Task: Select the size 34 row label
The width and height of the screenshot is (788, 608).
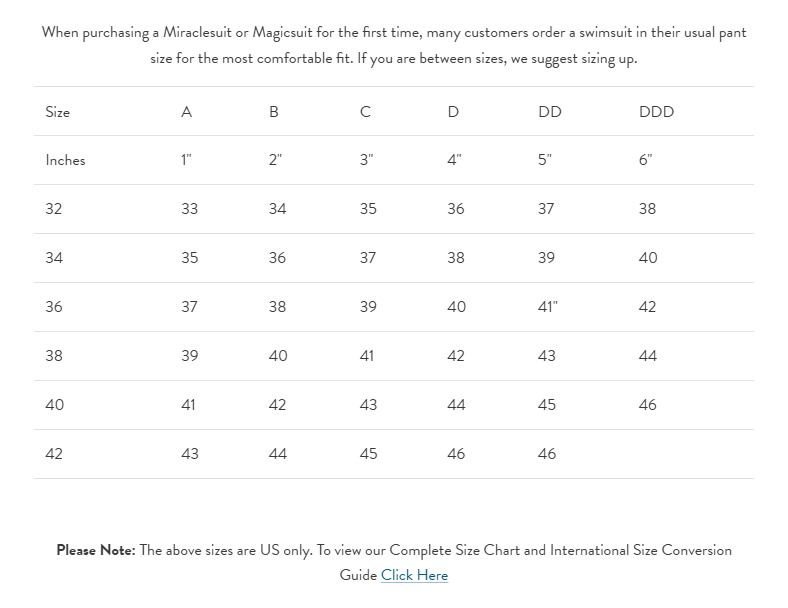Action: [x=54, y=258]
